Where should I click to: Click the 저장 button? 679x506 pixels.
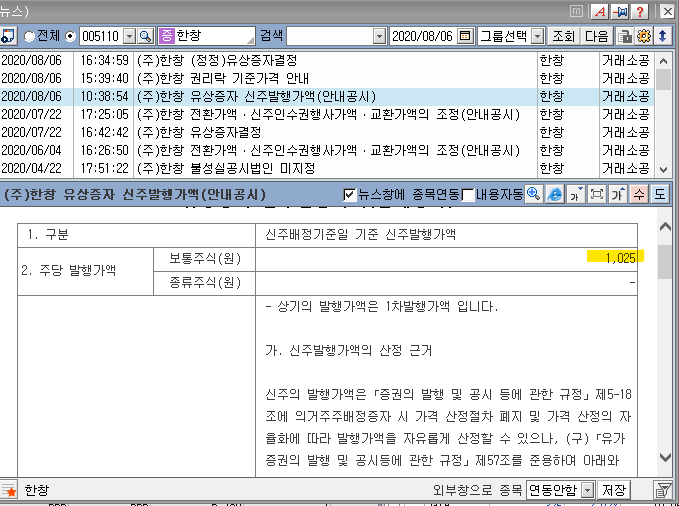pyautogui.click(x=614, y=490)
